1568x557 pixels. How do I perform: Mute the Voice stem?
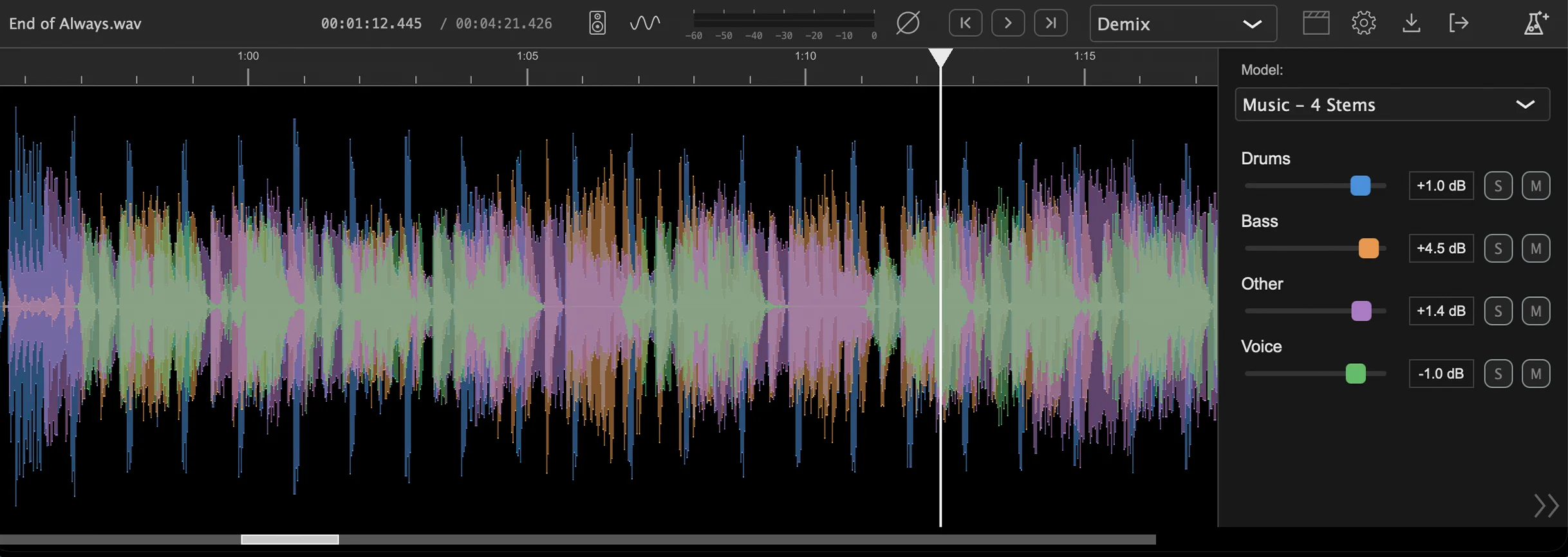coord(1535,374)
